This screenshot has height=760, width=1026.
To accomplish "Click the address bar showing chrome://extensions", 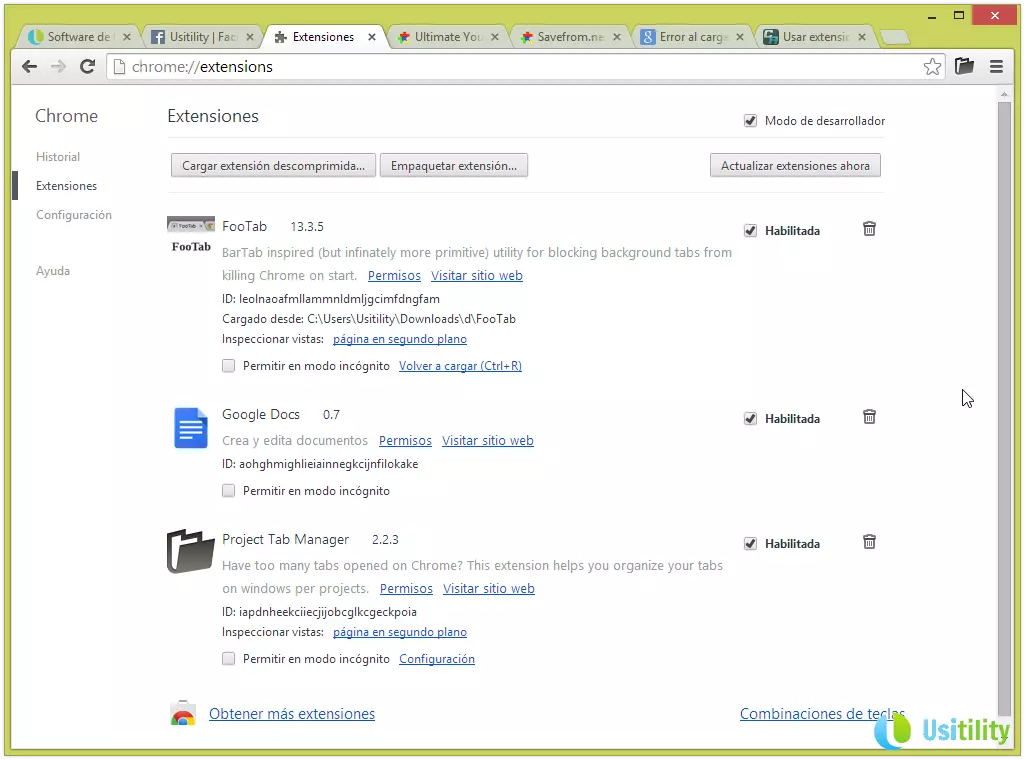I will pyautogui.click(x=500, y=67).
